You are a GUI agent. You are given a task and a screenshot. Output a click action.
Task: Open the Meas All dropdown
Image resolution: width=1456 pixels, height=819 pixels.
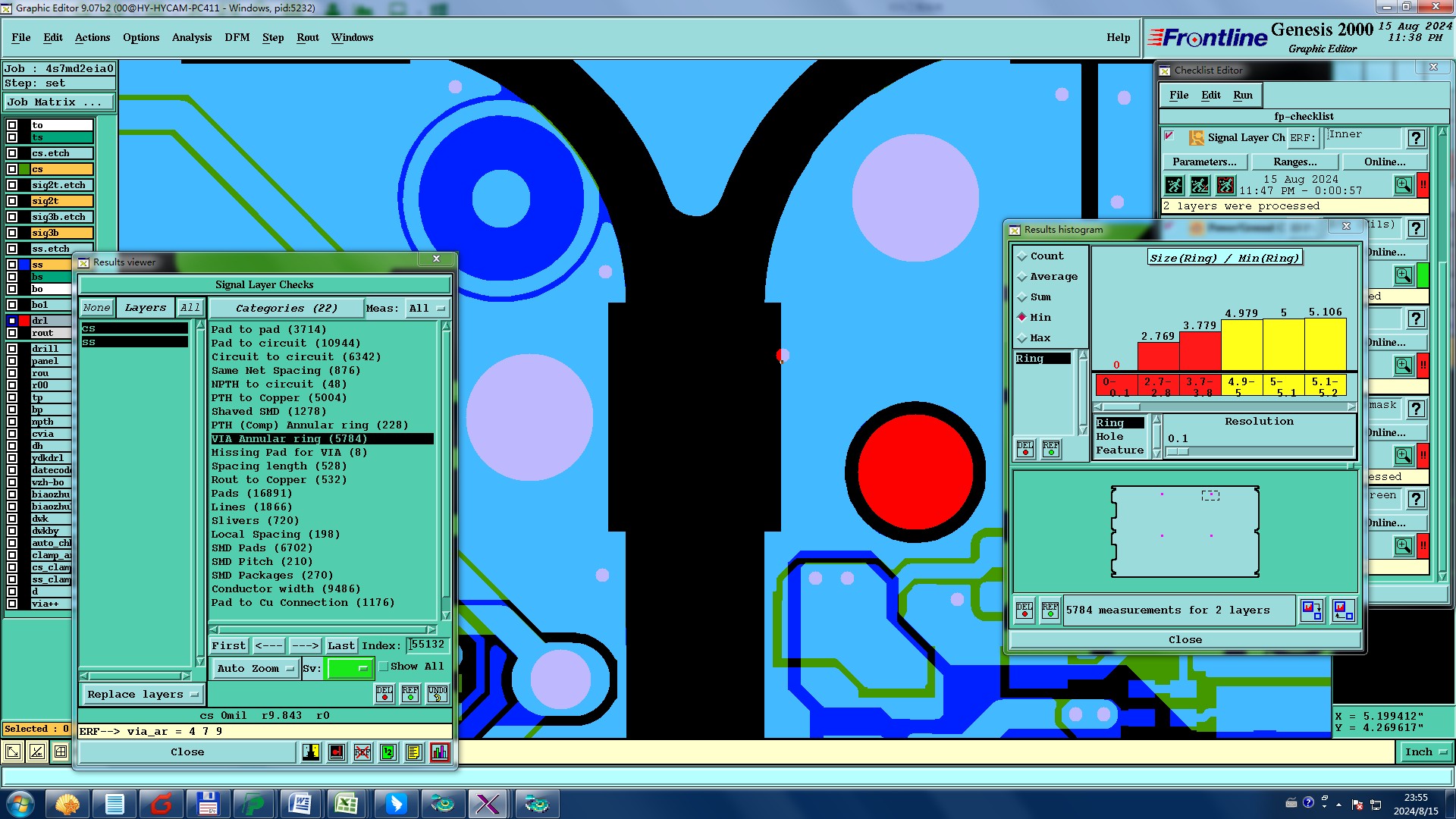(x=428, y=309)
